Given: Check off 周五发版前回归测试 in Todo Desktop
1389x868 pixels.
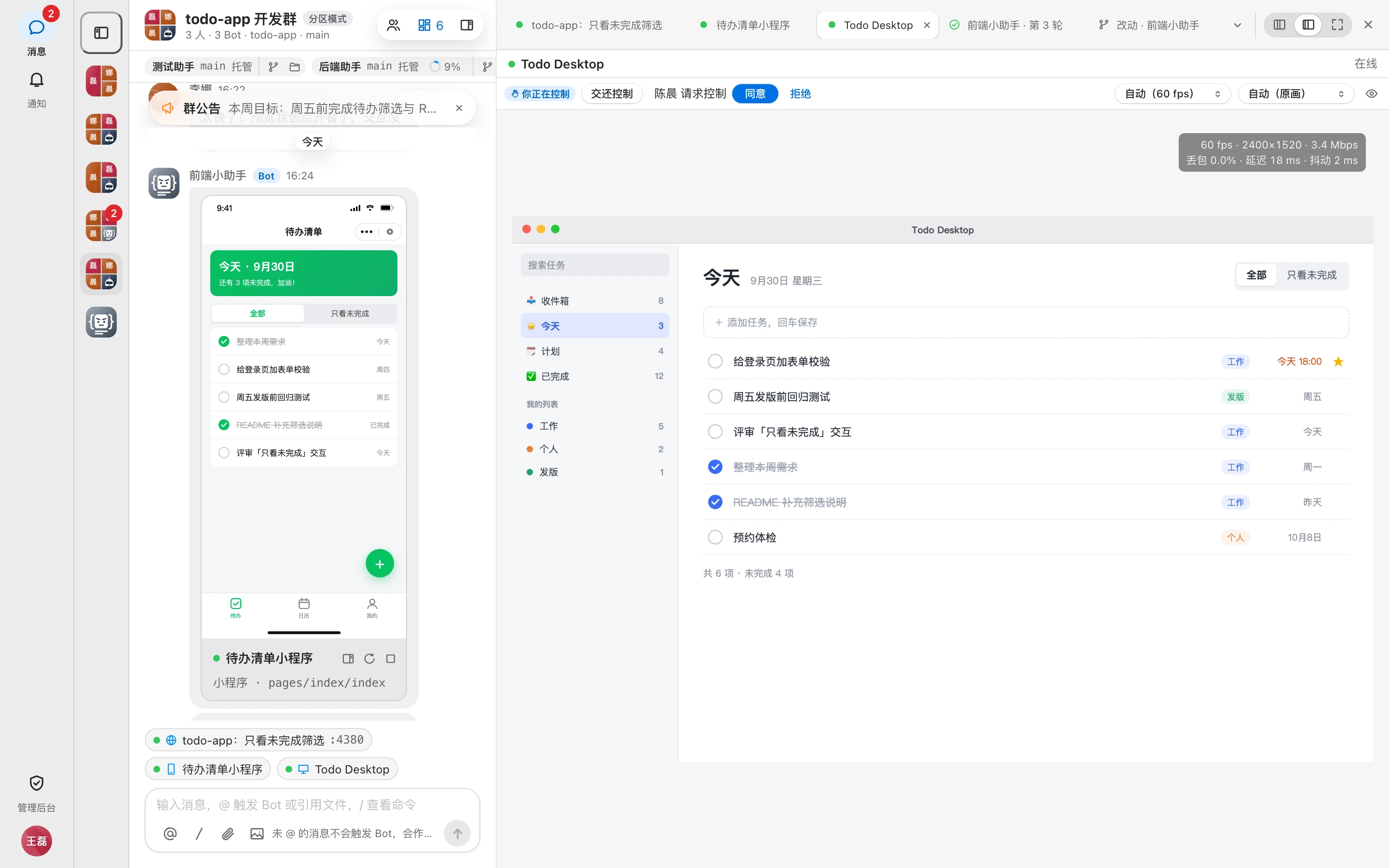Looking at the screenshot, I should click(x=715, y=396).
